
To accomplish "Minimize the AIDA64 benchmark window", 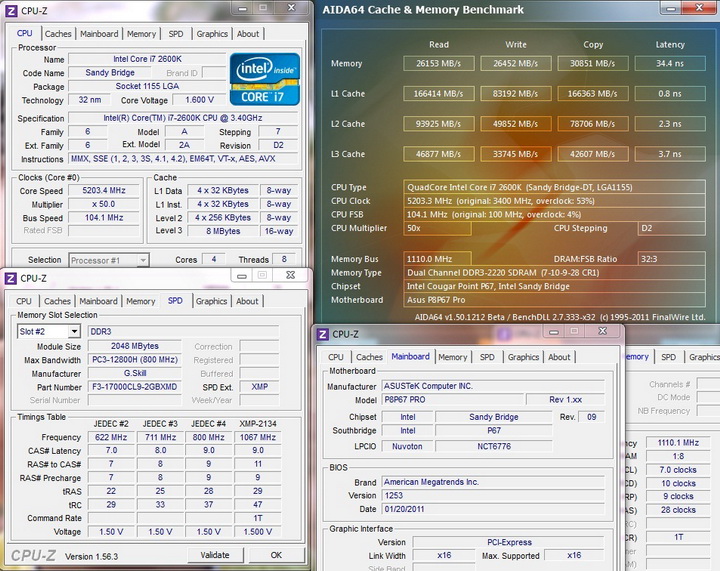I will [x=671, y=8].
